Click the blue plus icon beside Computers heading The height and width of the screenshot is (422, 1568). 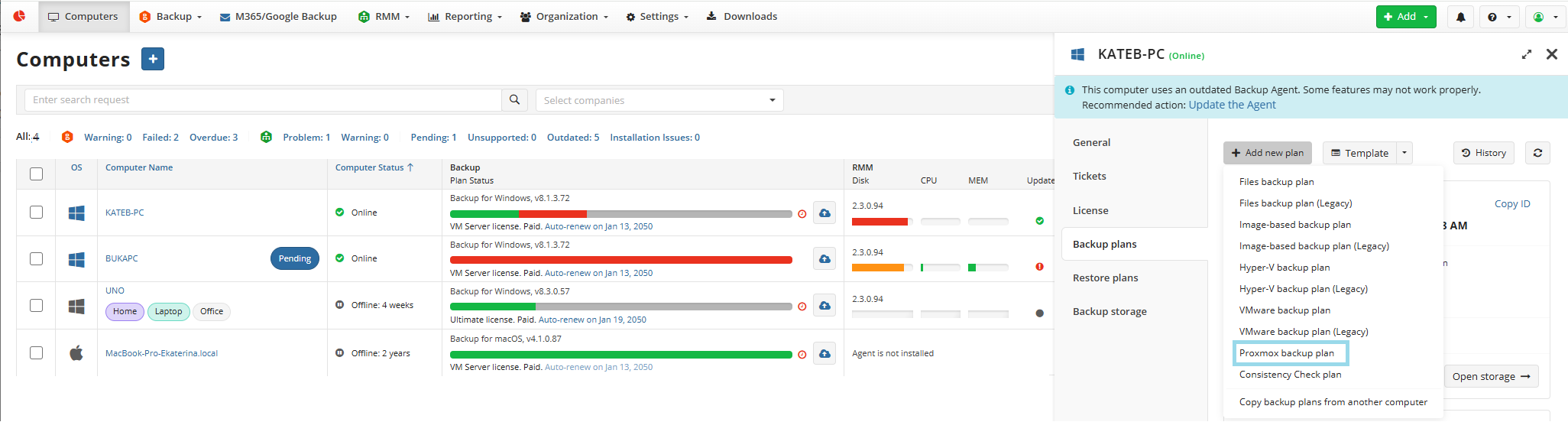(153, 59)
